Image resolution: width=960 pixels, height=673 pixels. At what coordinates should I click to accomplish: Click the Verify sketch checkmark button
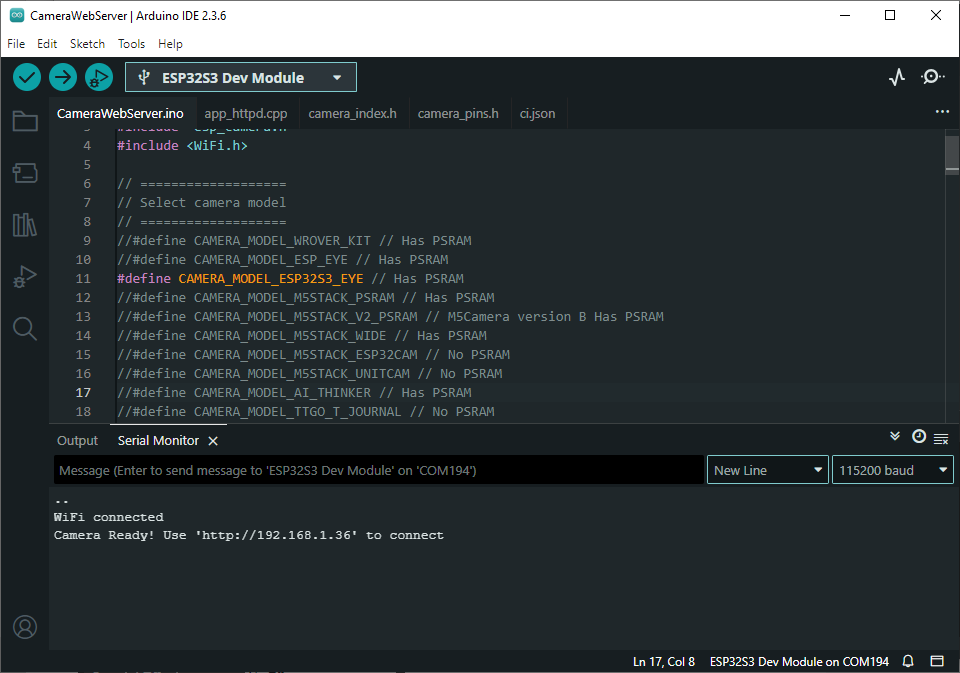(27, 78)
